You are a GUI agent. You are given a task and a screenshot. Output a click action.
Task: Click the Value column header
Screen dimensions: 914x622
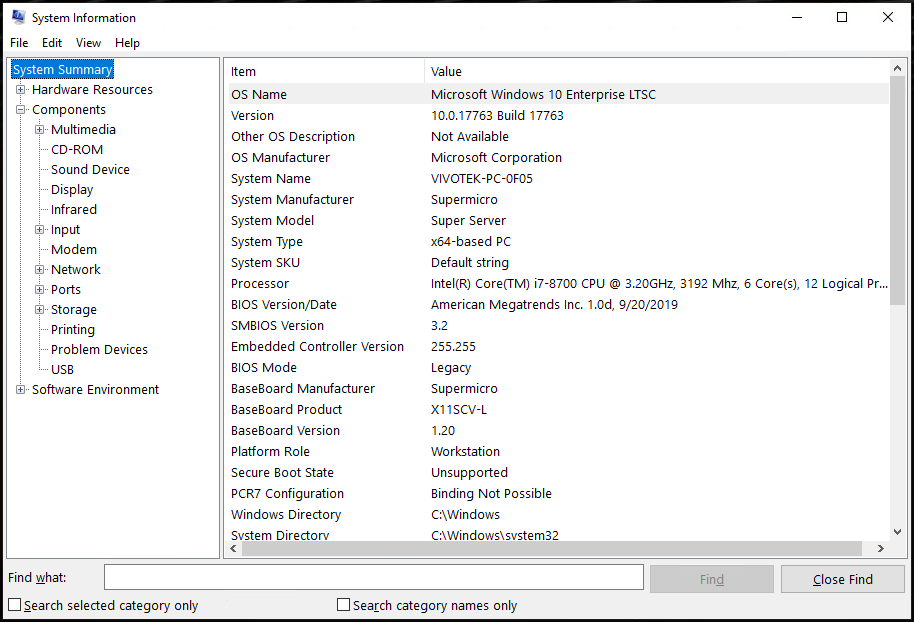point(657,71)
